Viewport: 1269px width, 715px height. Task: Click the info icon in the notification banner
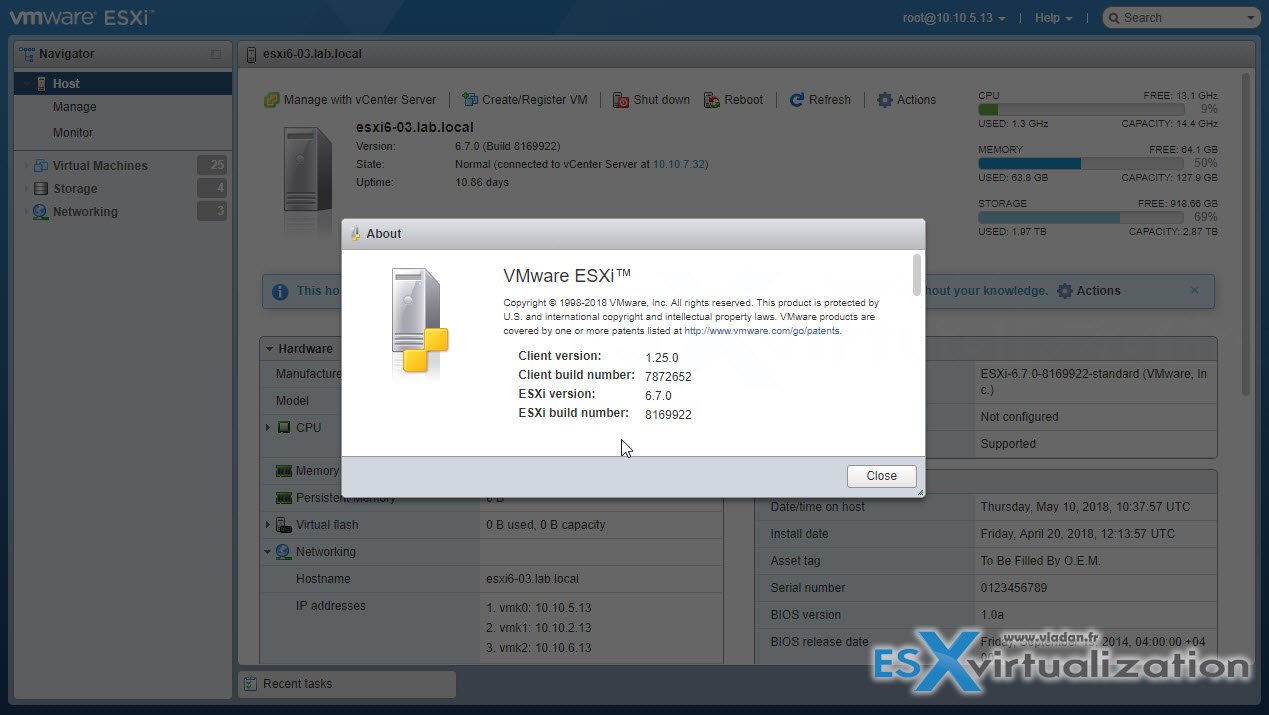point(281,291)
